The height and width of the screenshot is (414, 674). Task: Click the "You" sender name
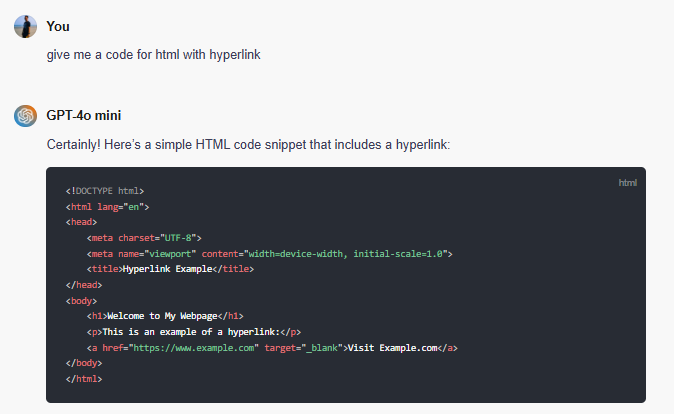tap(58, 26)
